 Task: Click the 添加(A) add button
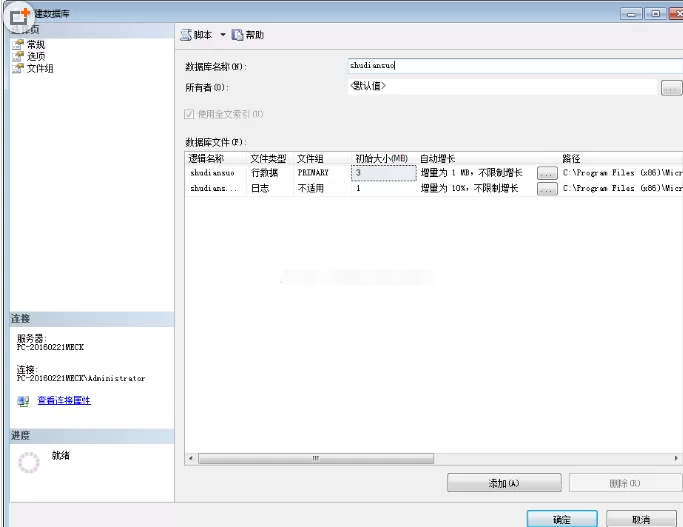tap(504, 483)
